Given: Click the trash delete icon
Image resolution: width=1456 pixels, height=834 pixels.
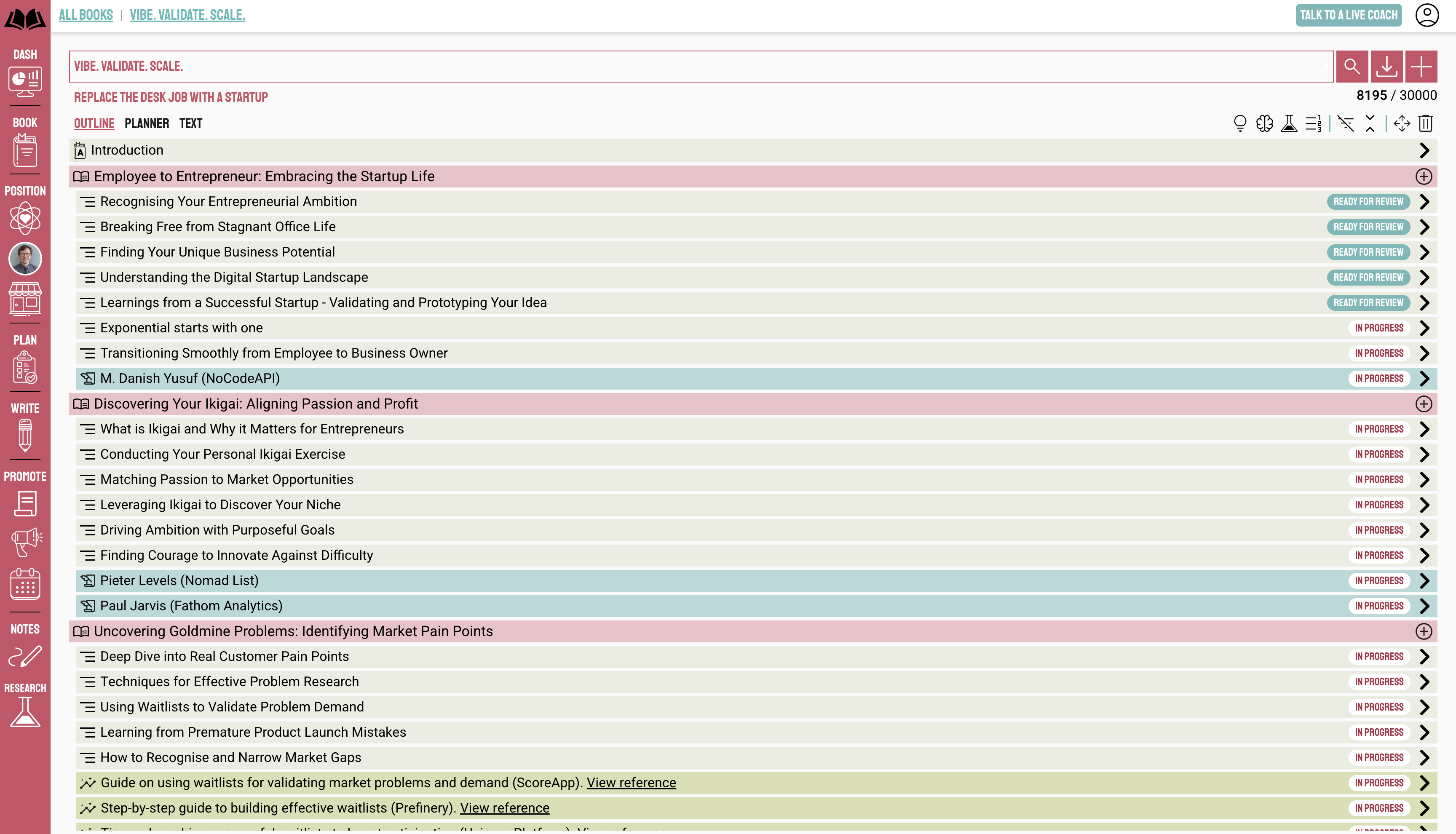Looking at the screenshot, I should click(1426, 123).
